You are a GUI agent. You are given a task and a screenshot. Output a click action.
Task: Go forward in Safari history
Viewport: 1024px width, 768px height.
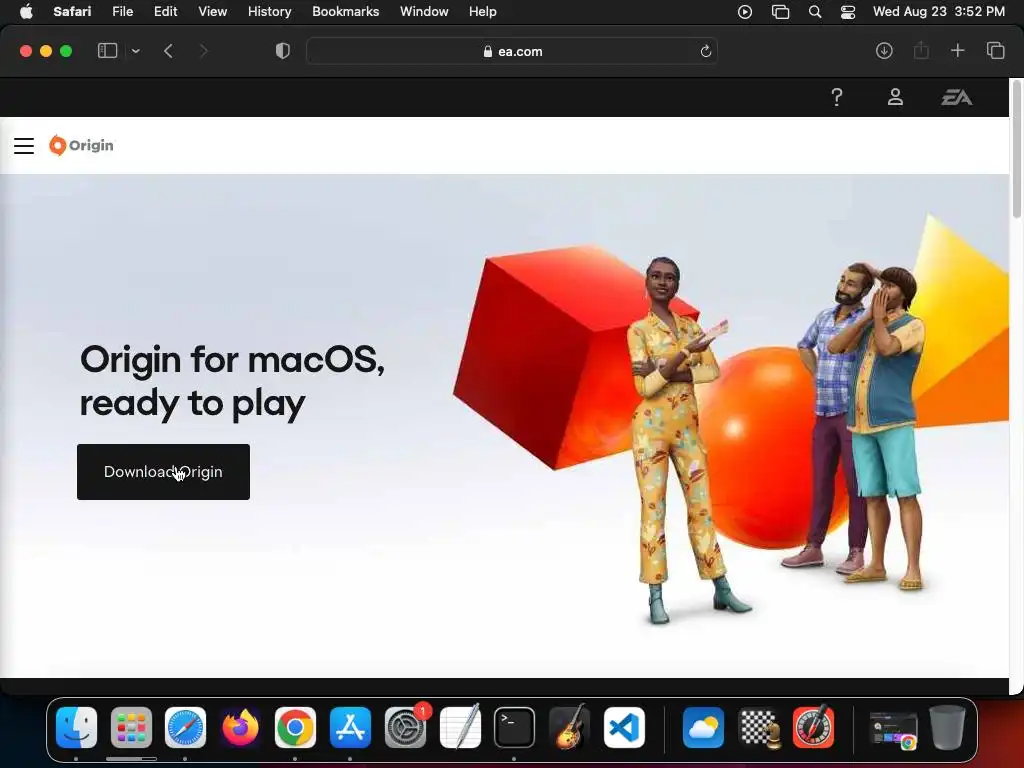[203, 51]
